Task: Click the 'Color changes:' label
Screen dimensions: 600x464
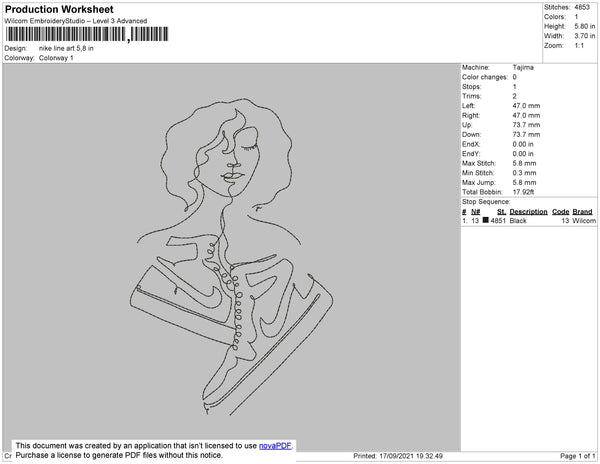Action: [485, 77]
